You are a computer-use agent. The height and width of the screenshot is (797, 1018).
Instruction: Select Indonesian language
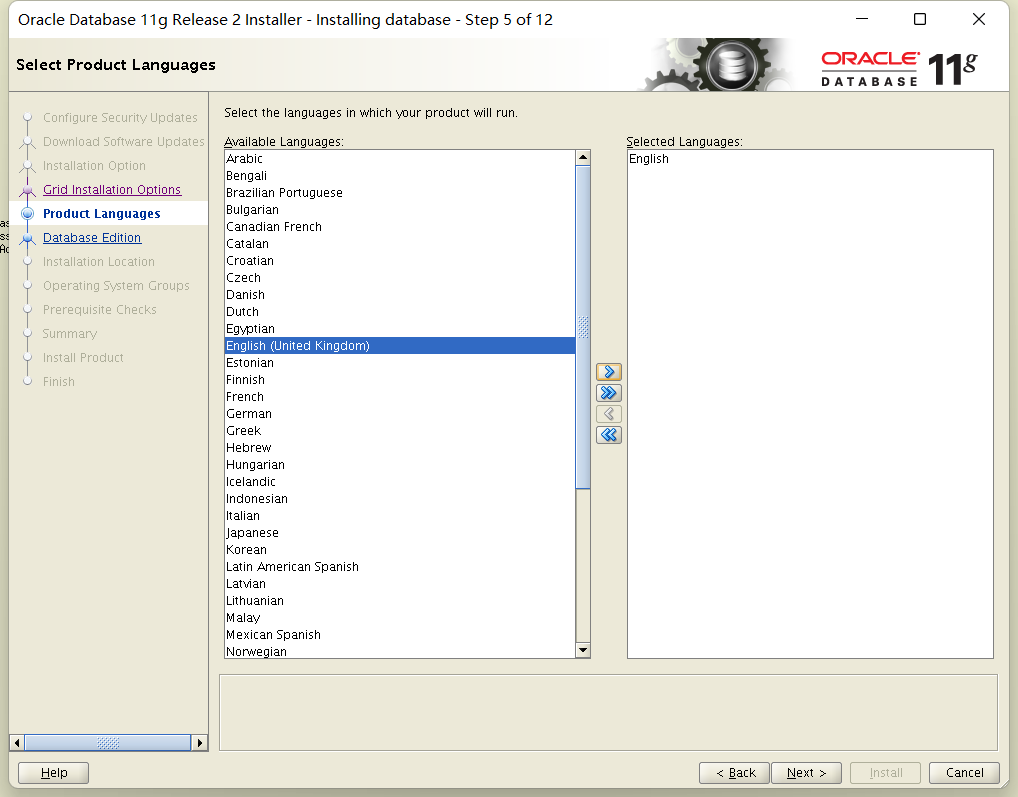400,498
